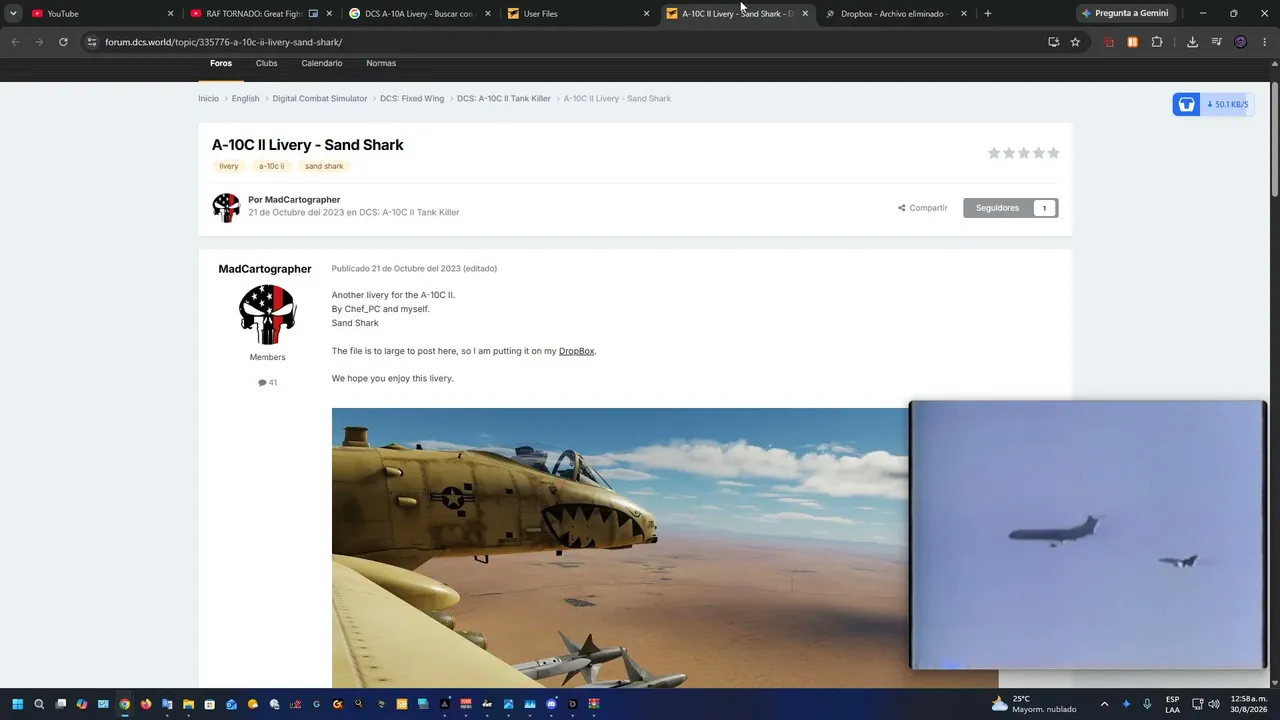This screenshot has height=720, width=1280.
Task: Click the orange extension icon in toolbar
Action: 1133,42
